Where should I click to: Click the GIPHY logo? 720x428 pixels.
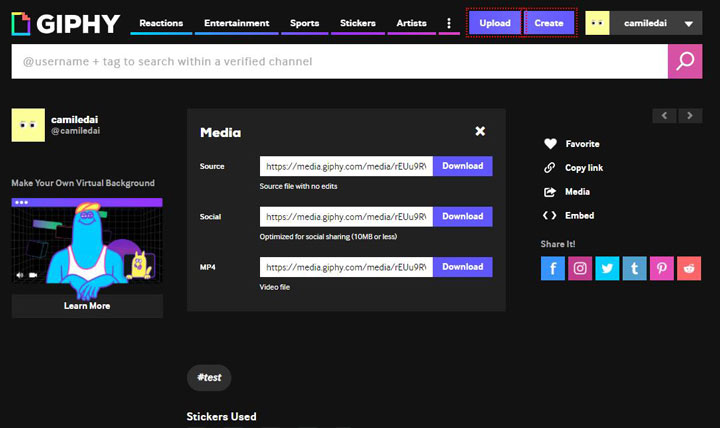coord(66,23)
